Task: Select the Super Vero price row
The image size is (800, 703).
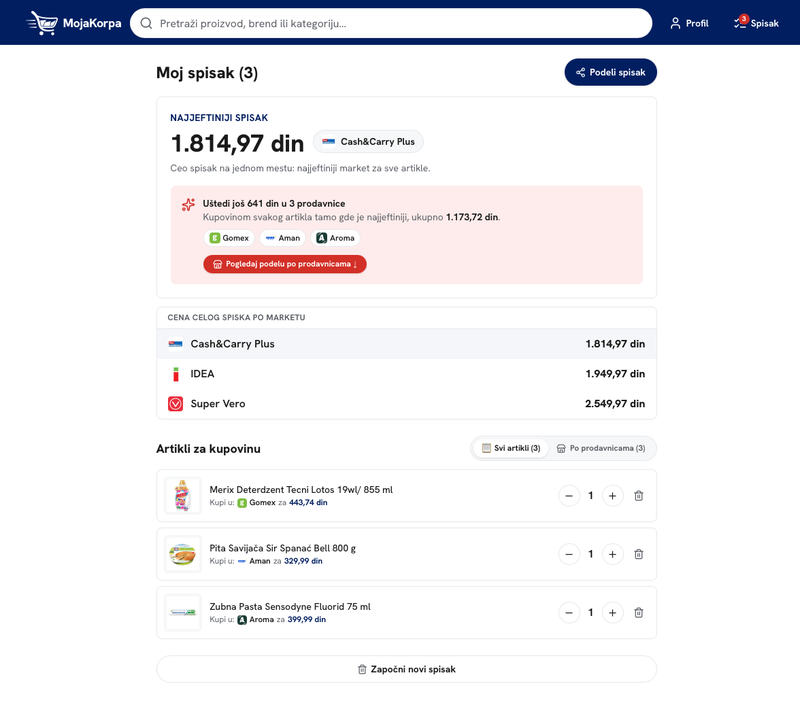Action: click(407, 404)
